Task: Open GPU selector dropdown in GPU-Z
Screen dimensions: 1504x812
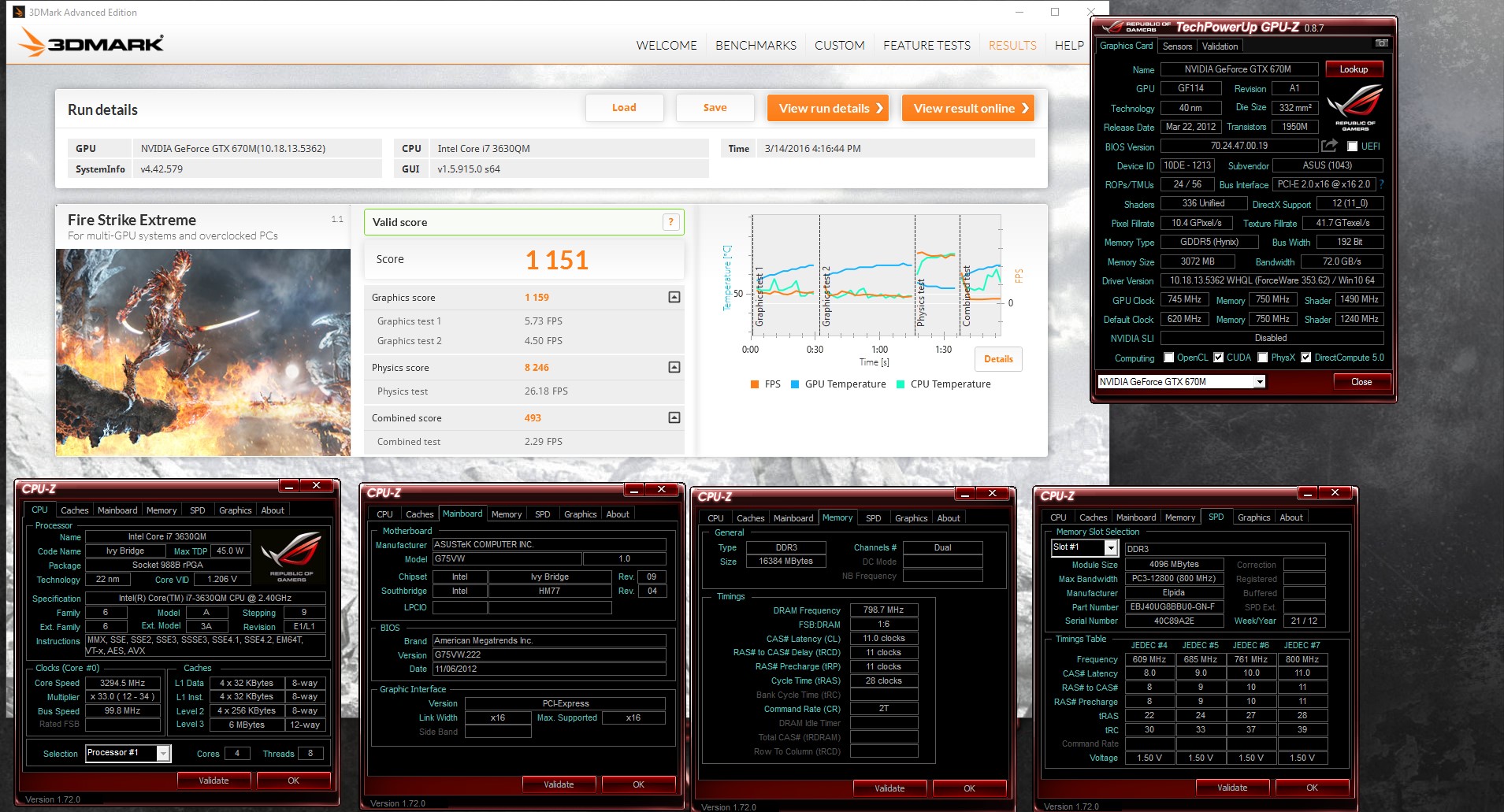Action: pyautogui.click(x=1260, y=382)
